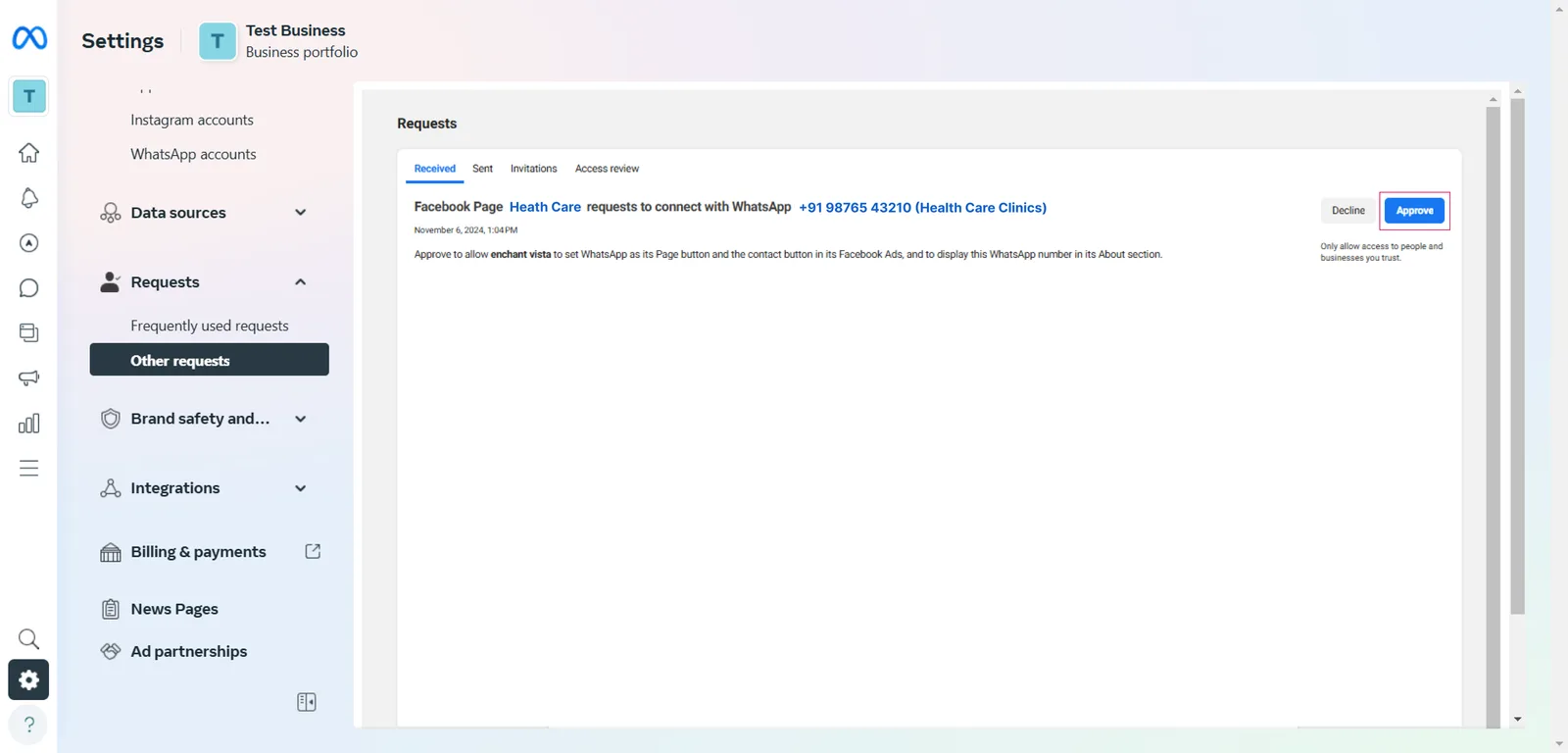The image size is (1568, 753).
Task: Open the notifications bell icon
Action: point(29,198)
